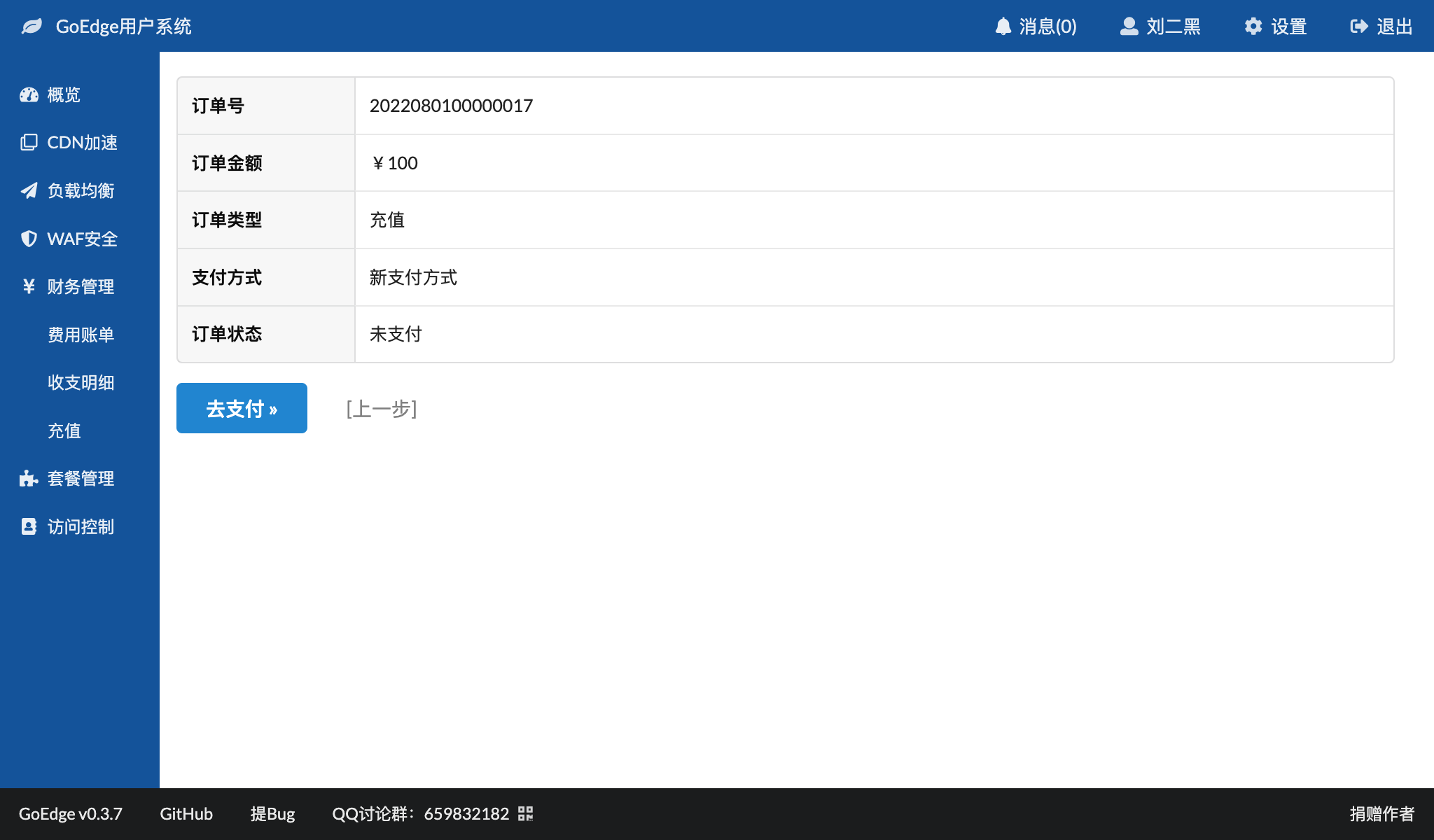Open the GitHub footer link
Viewport: 1434px width, 840px height.
pos(186,813)
